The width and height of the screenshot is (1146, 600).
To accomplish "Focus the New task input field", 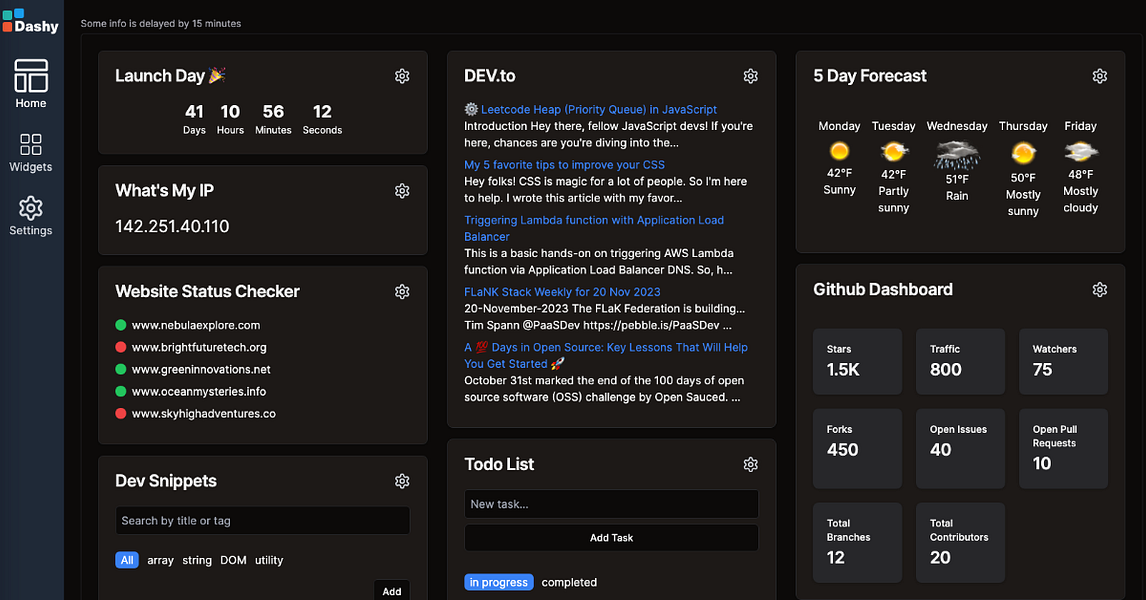I will [x=611, y=504].
